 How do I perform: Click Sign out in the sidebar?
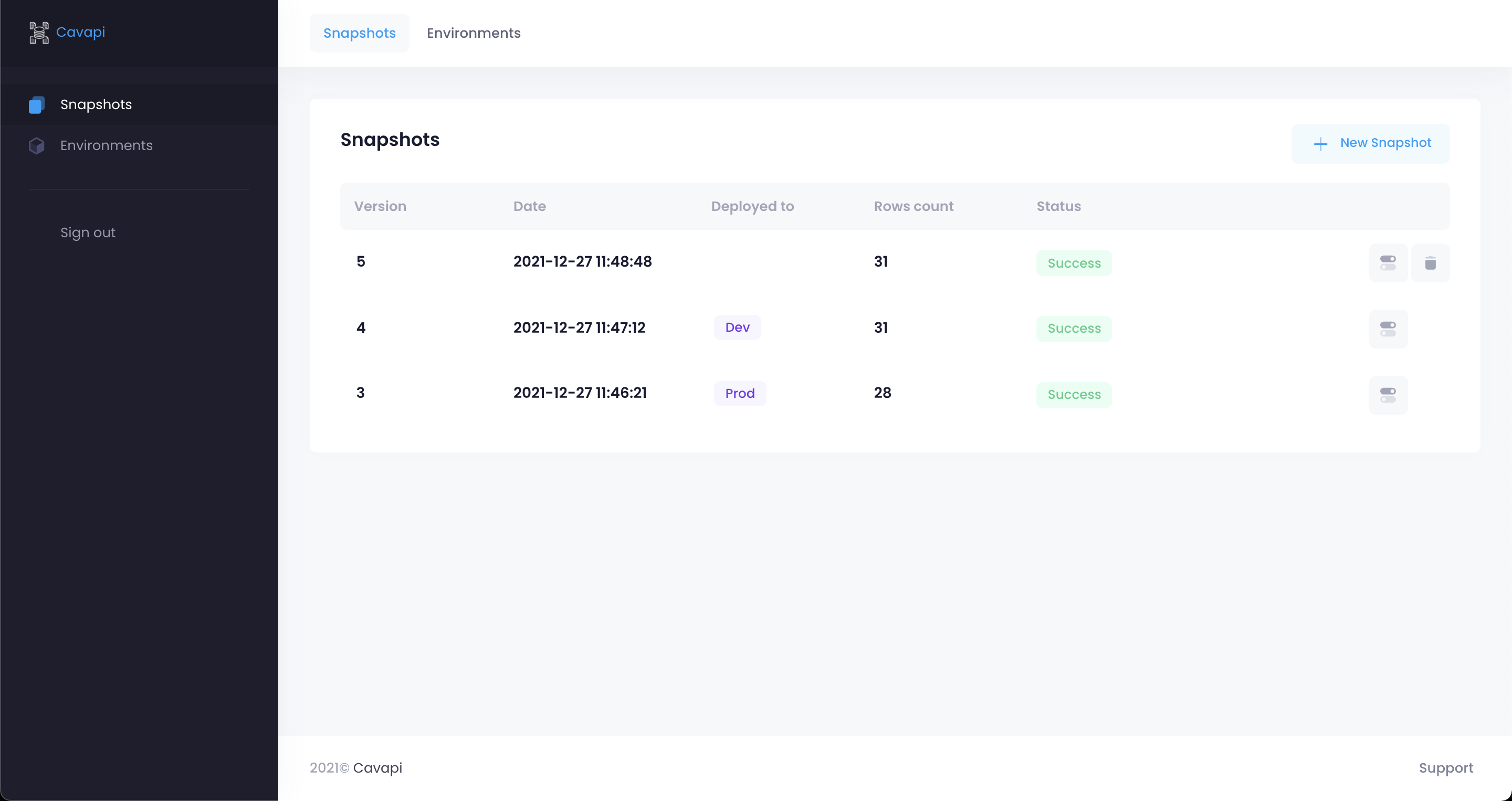click(88, 233)
